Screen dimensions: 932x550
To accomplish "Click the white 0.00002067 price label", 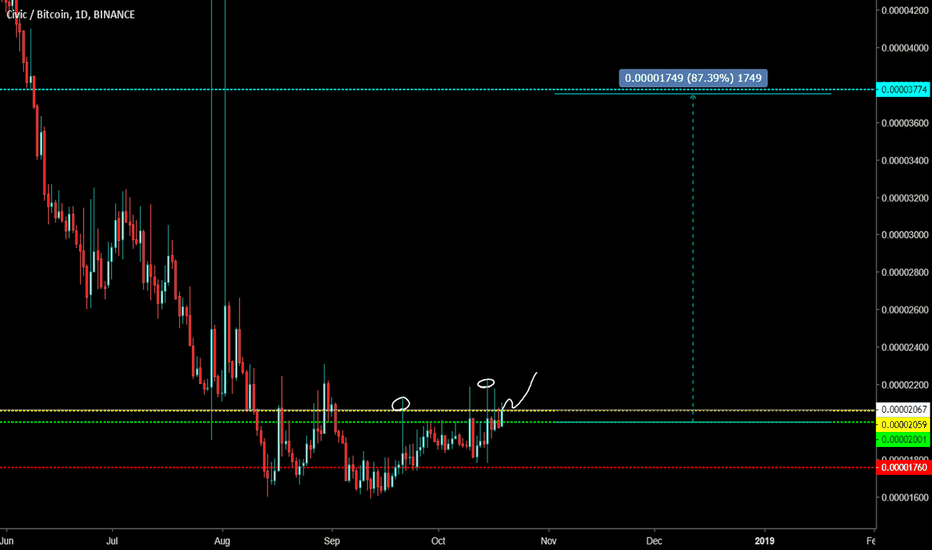I will click(x=903, y=410).
